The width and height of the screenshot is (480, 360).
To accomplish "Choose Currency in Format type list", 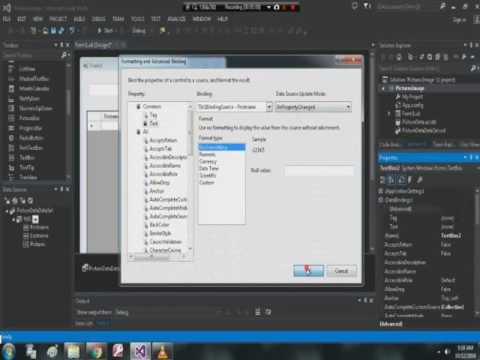I will click(x=208, y=161).
